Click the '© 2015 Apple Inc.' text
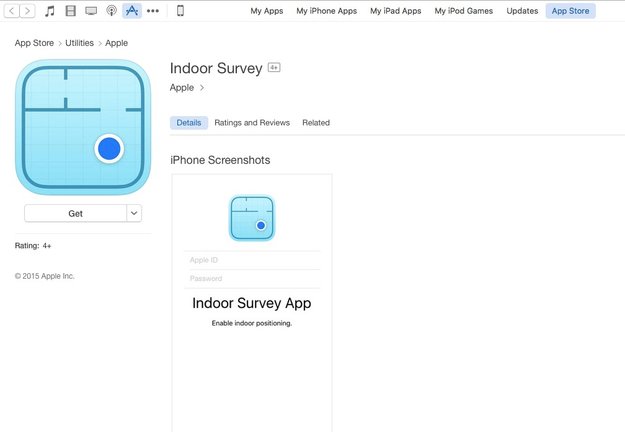 pos(45,276)
